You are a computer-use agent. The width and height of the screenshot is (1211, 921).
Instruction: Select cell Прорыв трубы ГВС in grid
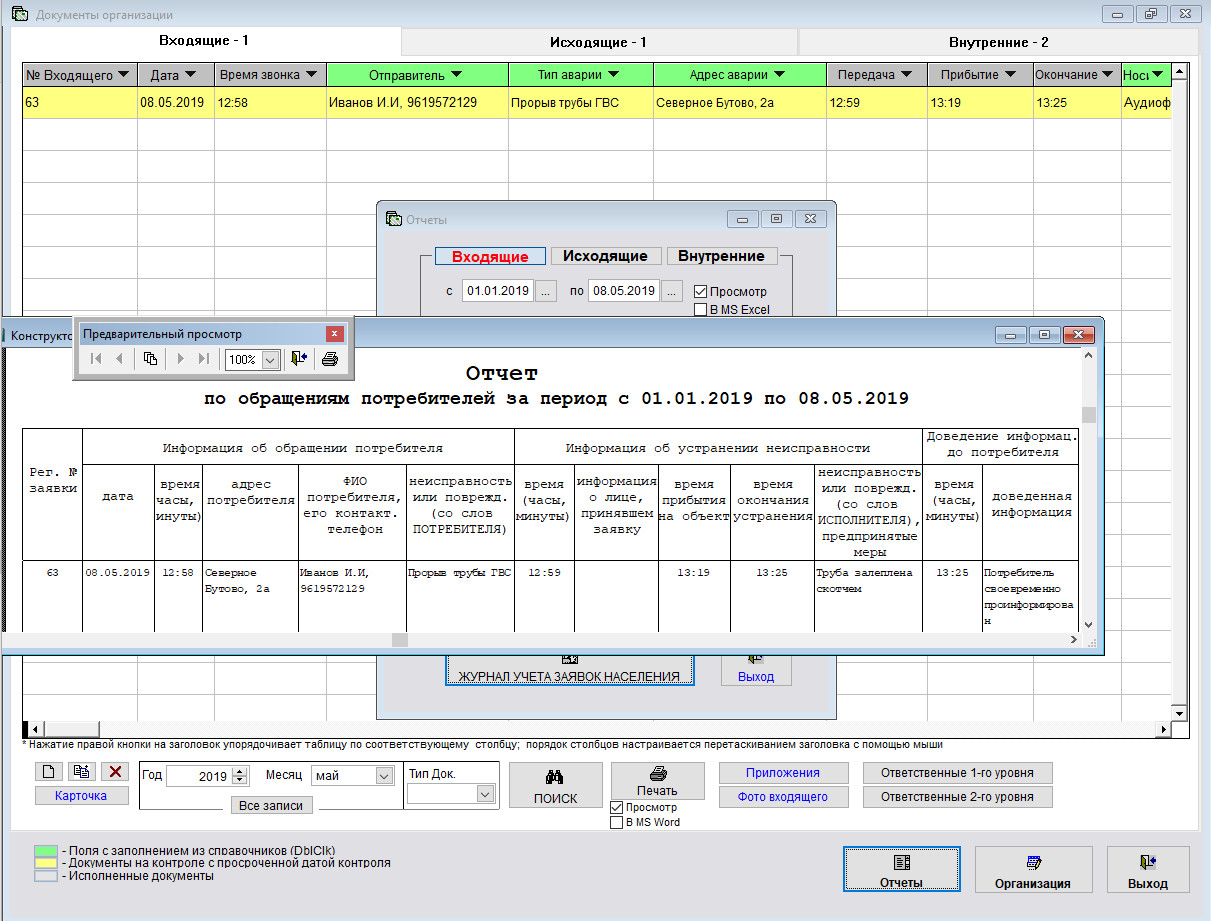tap(581, 103)
